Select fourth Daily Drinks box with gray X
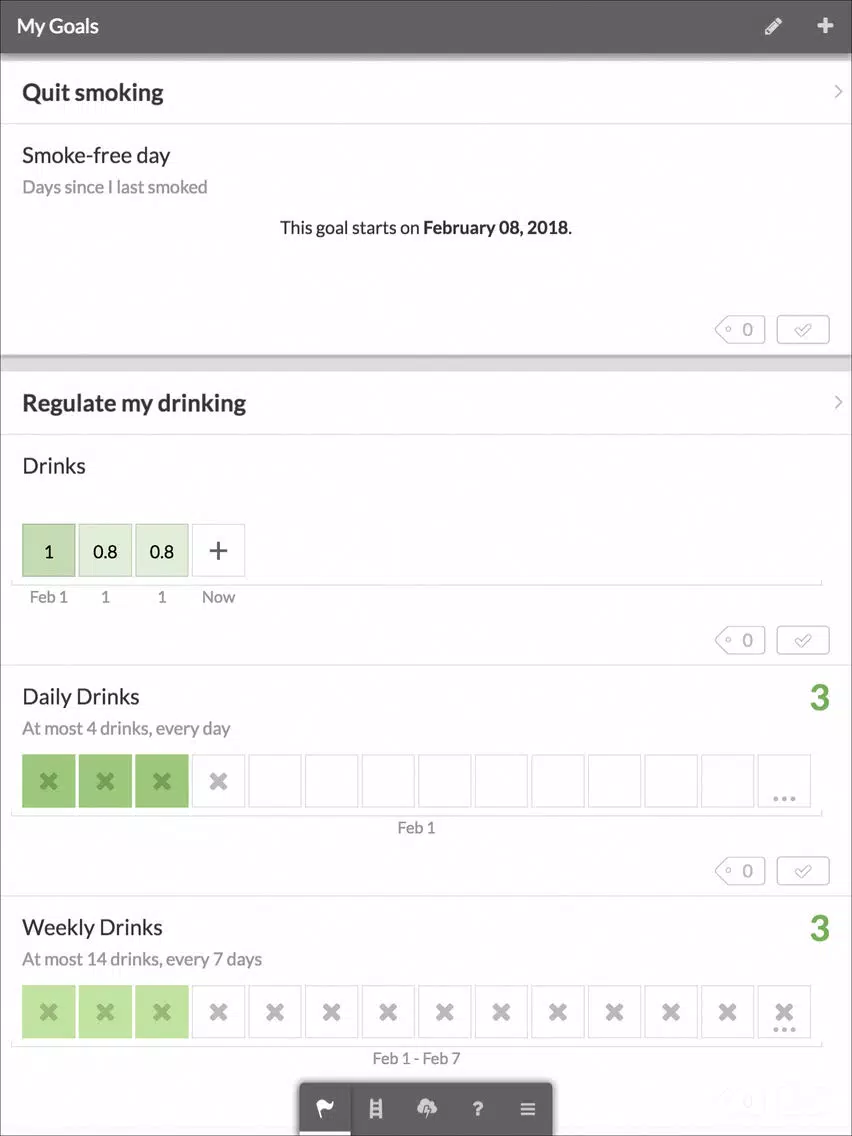852x1136 pixels. coord(218,781)
